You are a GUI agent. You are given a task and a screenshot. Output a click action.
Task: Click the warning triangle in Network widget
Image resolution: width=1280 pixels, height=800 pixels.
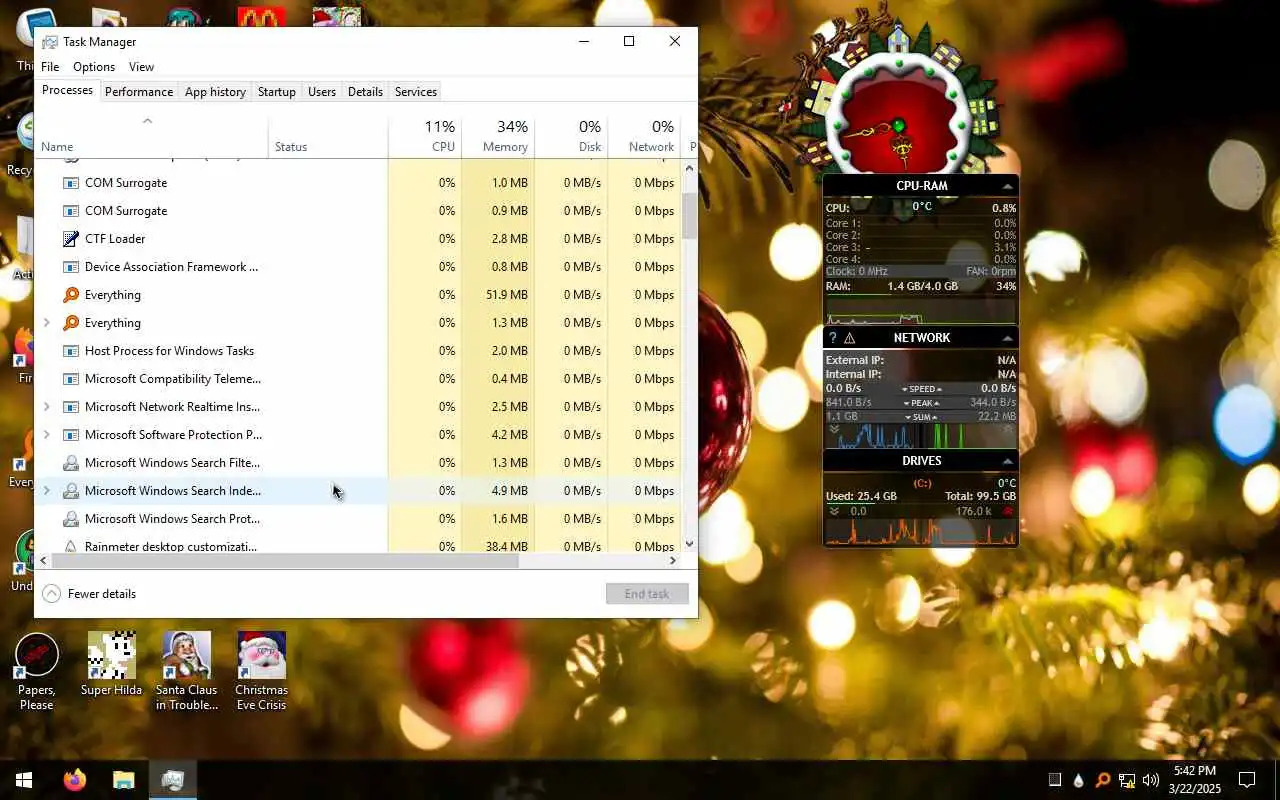850,338
